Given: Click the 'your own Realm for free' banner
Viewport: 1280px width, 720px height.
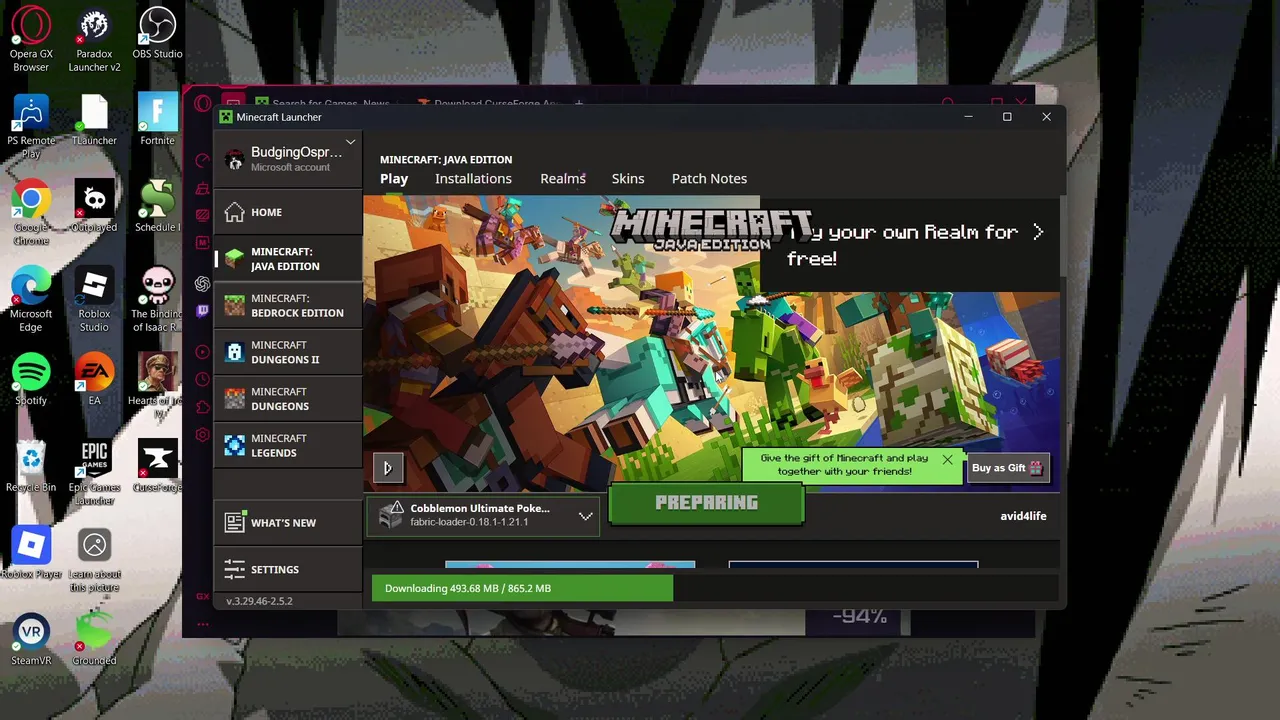Looking at the screenshot, I should pos(910,246).
